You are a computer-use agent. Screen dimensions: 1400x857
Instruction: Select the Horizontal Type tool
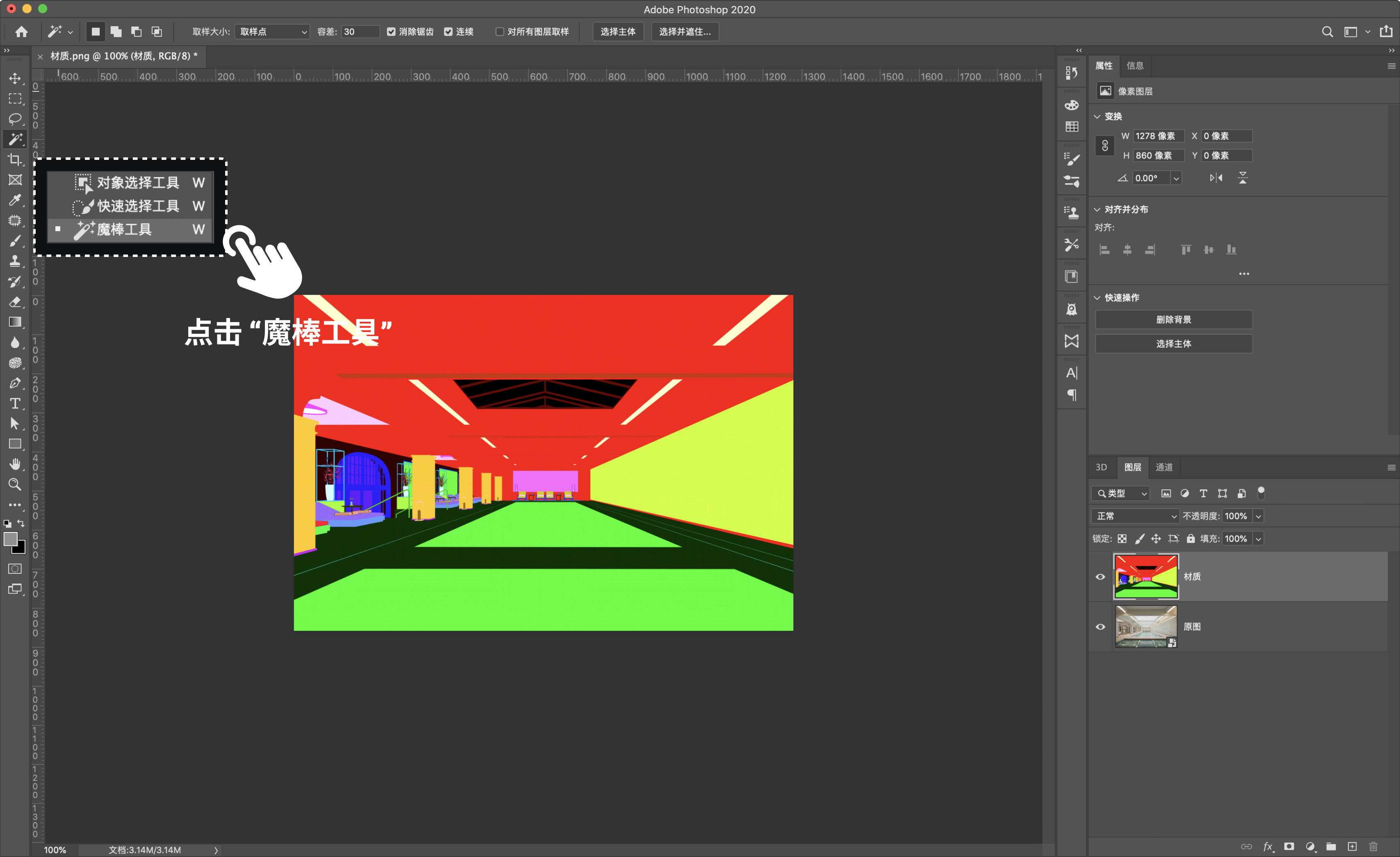(x=15, y=403)
